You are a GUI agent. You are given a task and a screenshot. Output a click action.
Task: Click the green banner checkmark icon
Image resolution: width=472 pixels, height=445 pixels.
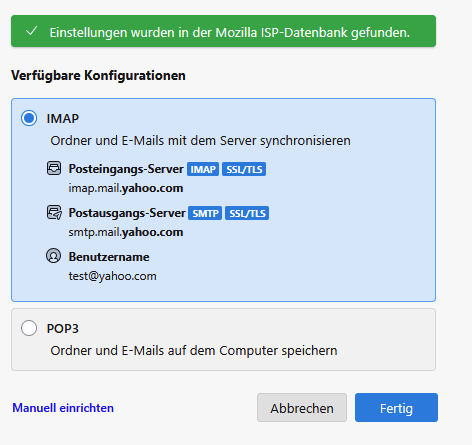[x=32, y=31]
